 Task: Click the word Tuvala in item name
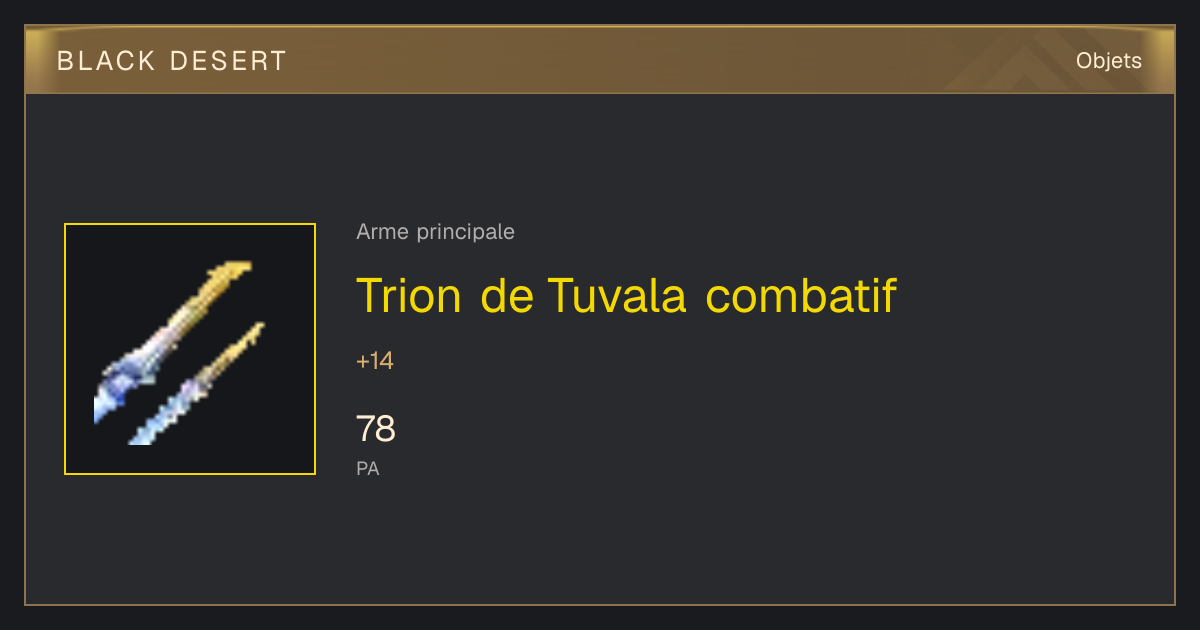pos(616,295)
